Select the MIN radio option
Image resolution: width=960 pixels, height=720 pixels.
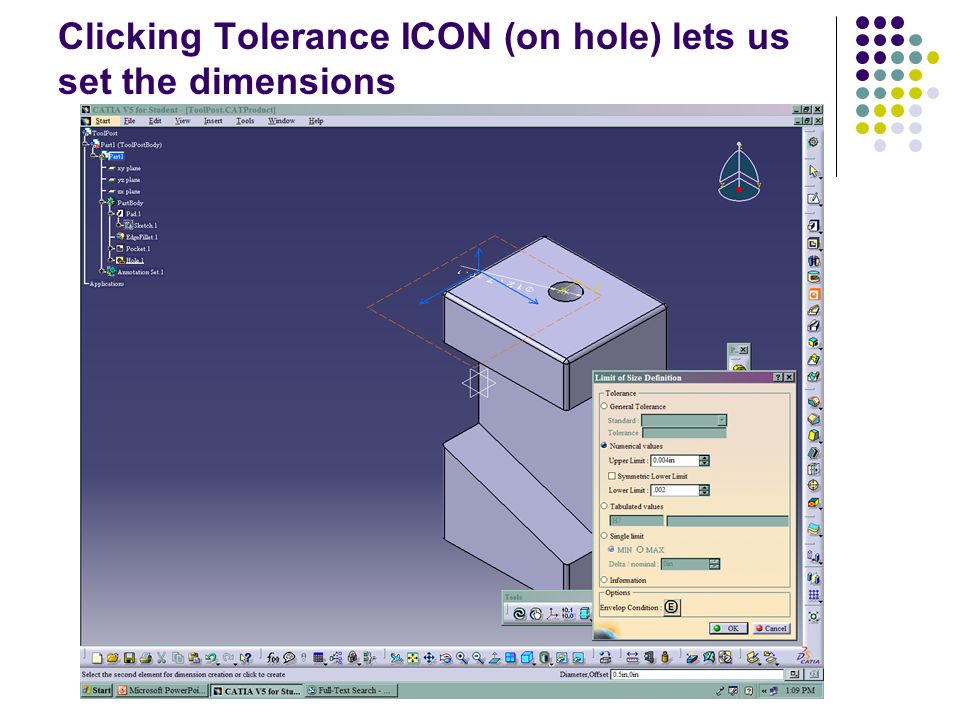point(611,549)
